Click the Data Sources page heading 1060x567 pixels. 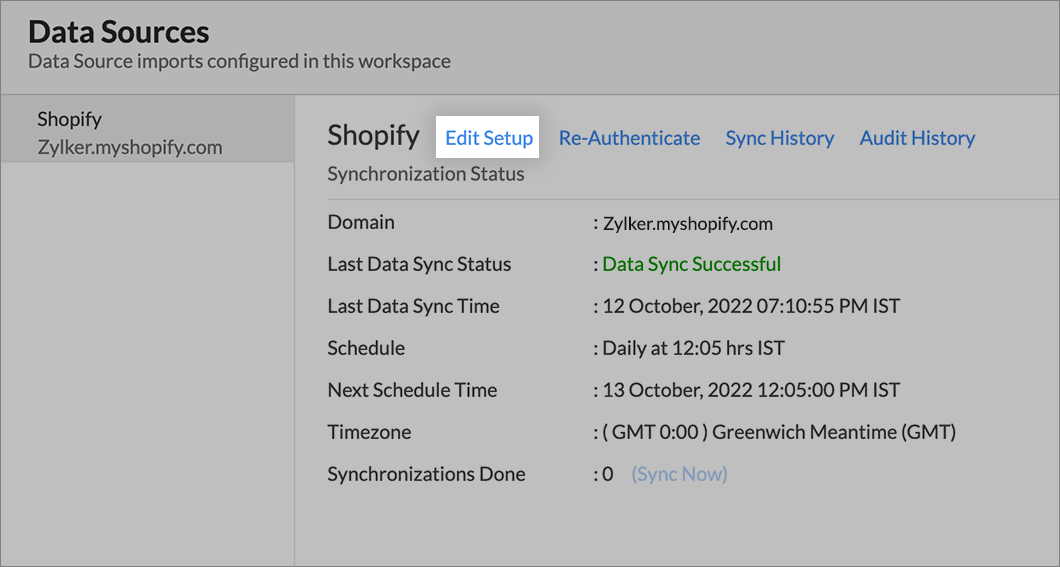[x=119, y=32]
